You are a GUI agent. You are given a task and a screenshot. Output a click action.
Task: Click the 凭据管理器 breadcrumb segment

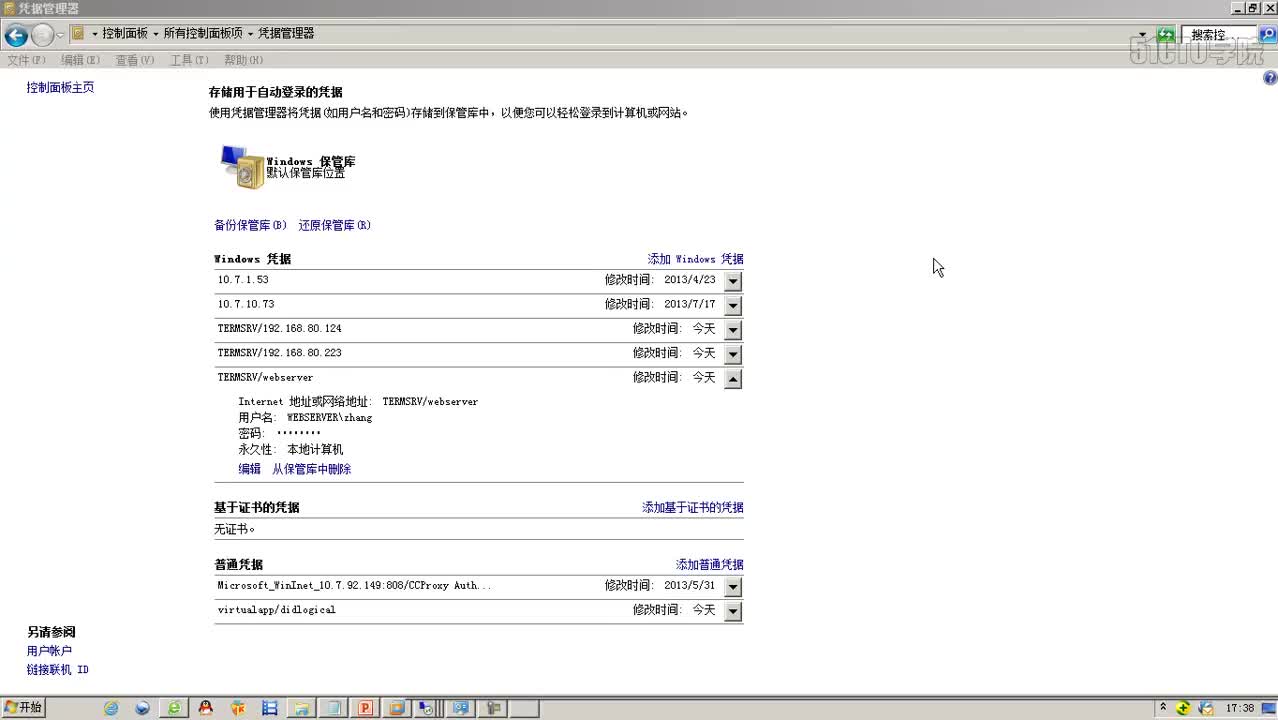coord(286,33)
